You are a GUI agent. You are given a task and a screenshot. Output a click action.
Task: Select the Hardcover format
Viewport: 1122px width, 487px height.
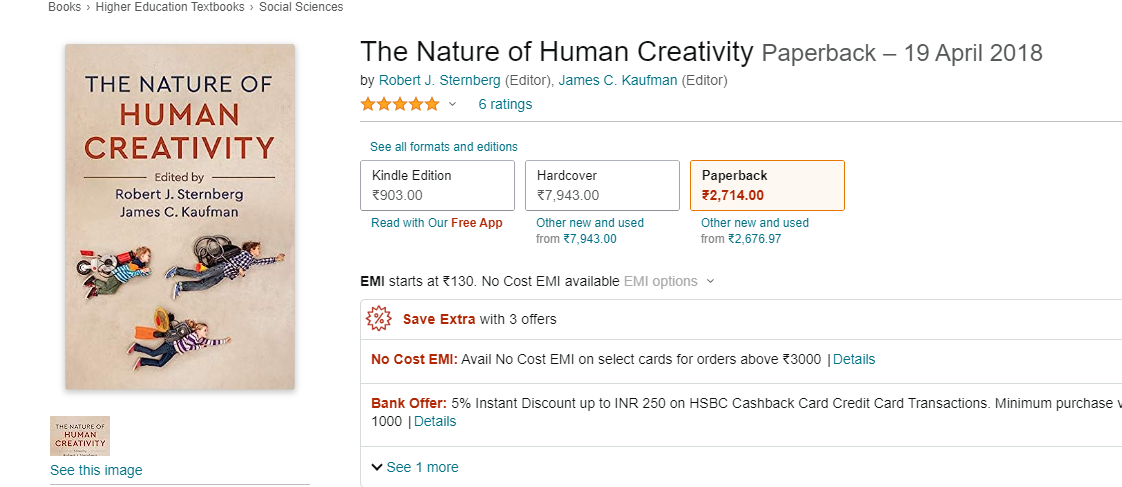pos(602,185)
